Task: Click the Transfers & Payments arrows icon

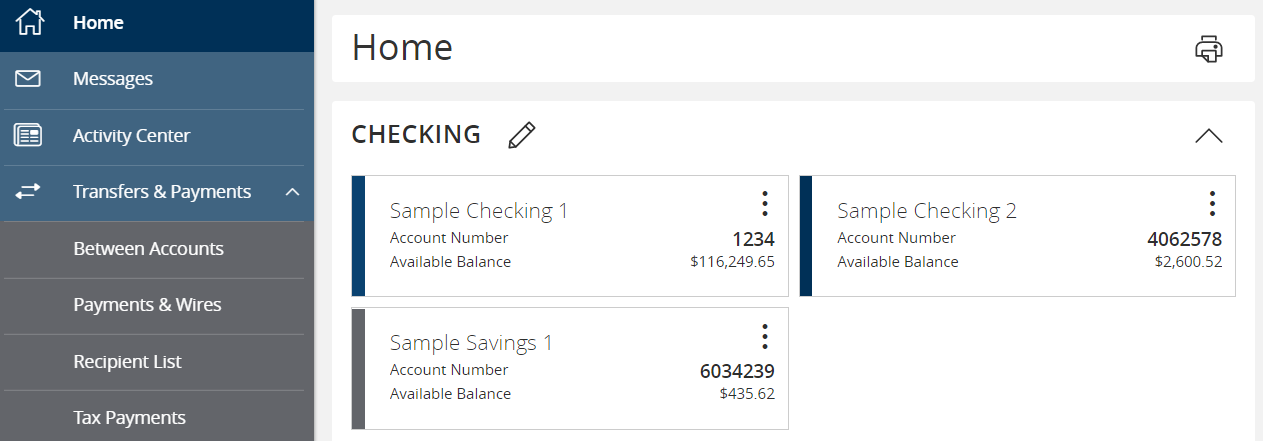Action: 28,192
